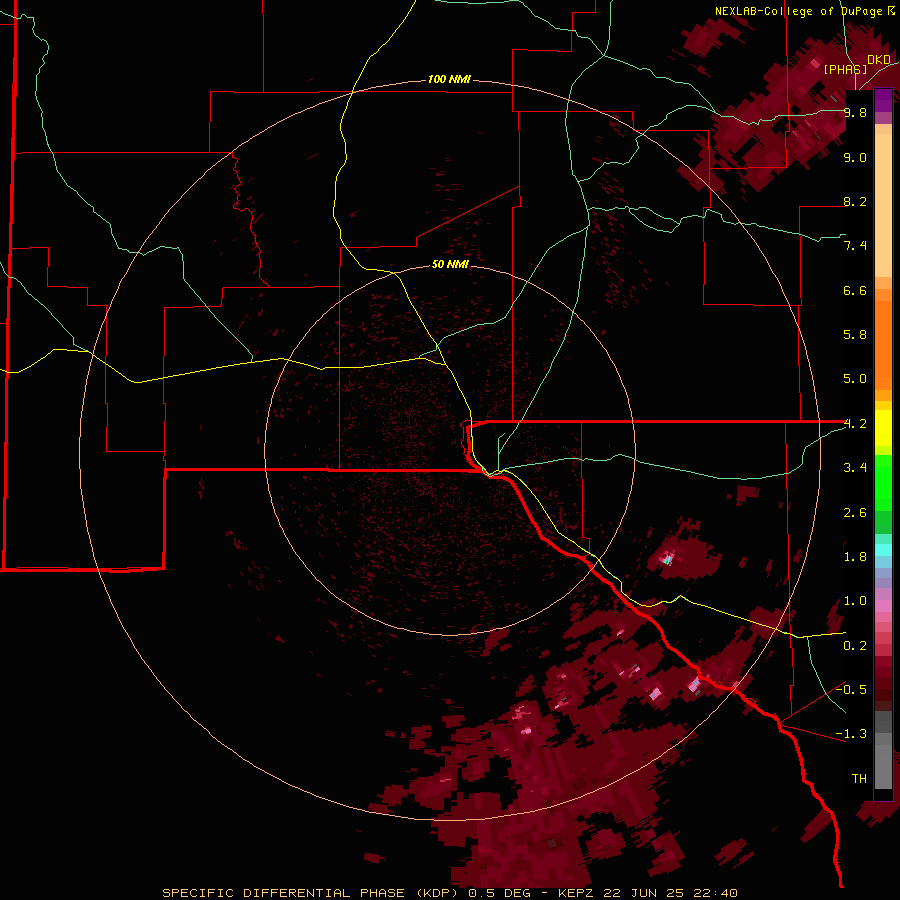
Task: Click the purple top segment of color bar
Action: coord(883,100)
